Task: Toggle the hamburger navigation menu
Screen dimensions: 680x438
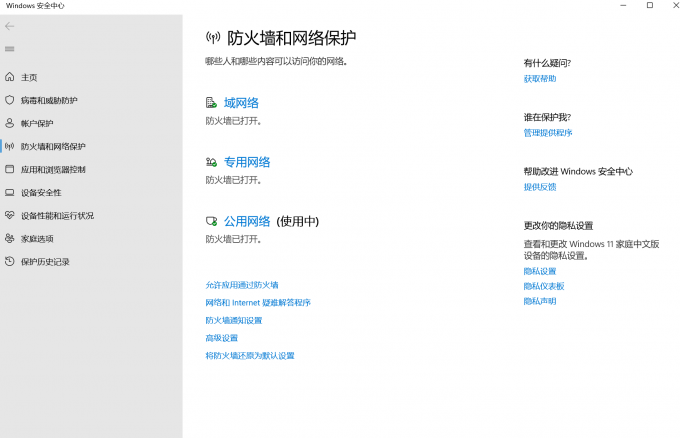Action: pyautogui.click(x=10, y=49)
